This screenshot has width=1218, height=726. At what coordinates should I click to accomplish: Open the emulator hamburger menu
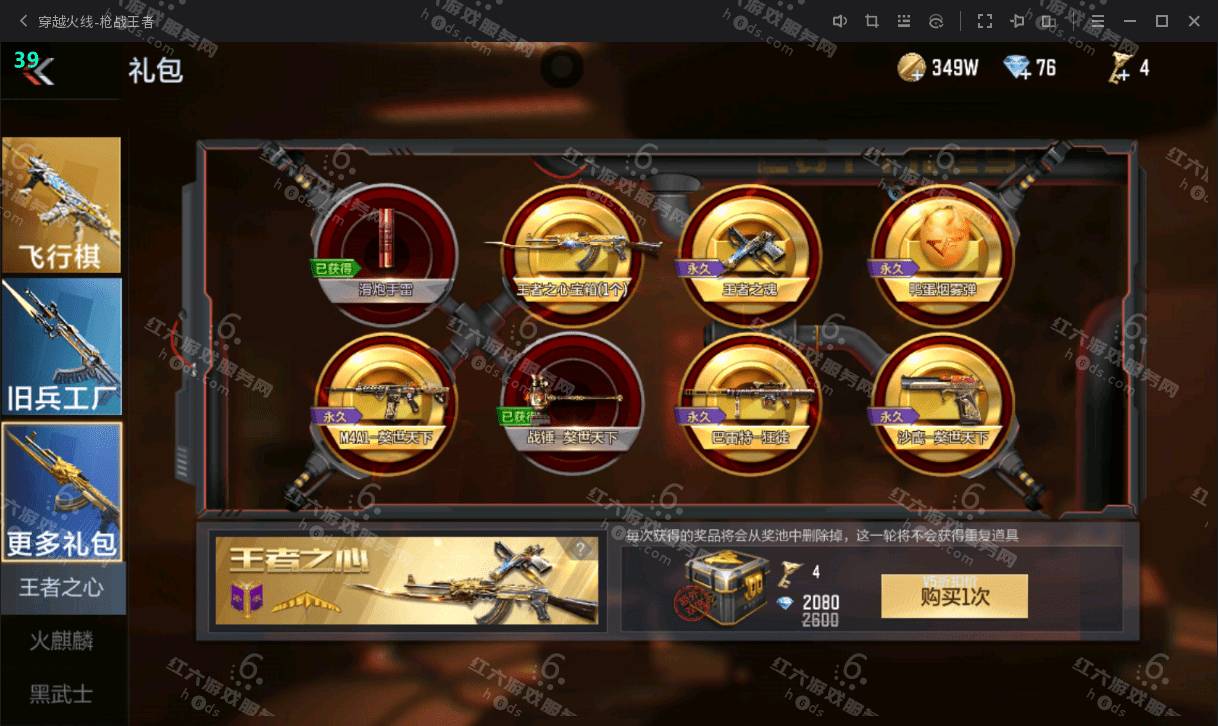coord(1098,21)
